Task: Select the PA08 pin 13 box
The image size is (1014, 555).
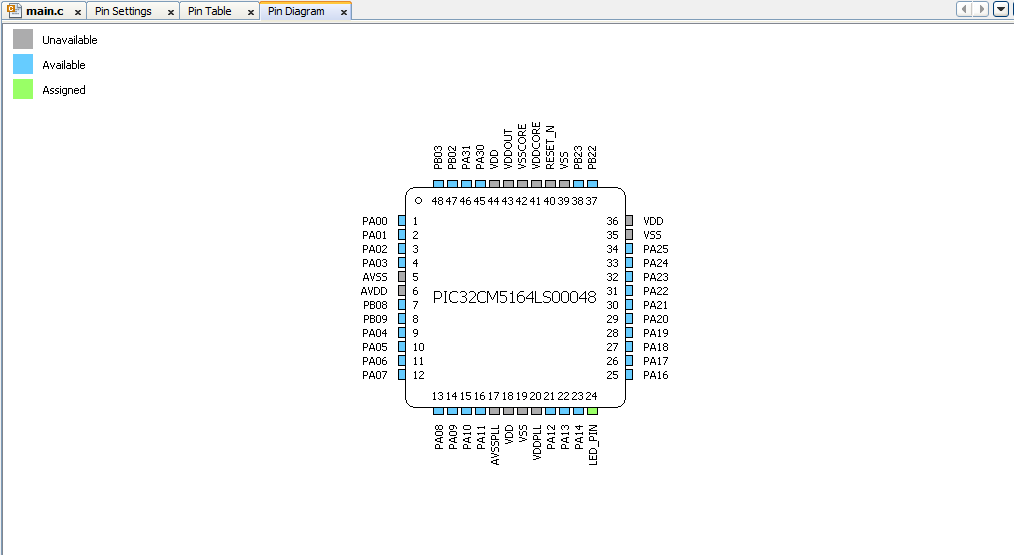Action: coord(438,411)
